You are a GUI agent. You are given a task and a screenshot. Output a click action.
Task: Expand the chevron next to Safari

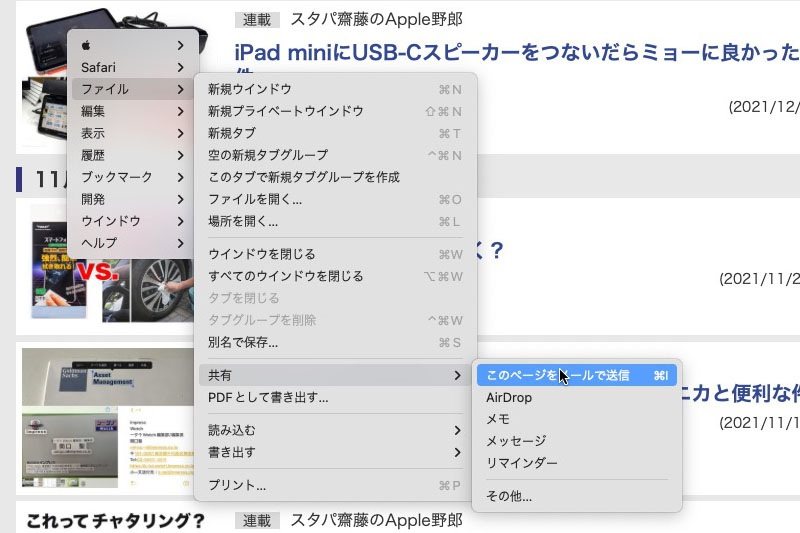(x=181, y=67)
